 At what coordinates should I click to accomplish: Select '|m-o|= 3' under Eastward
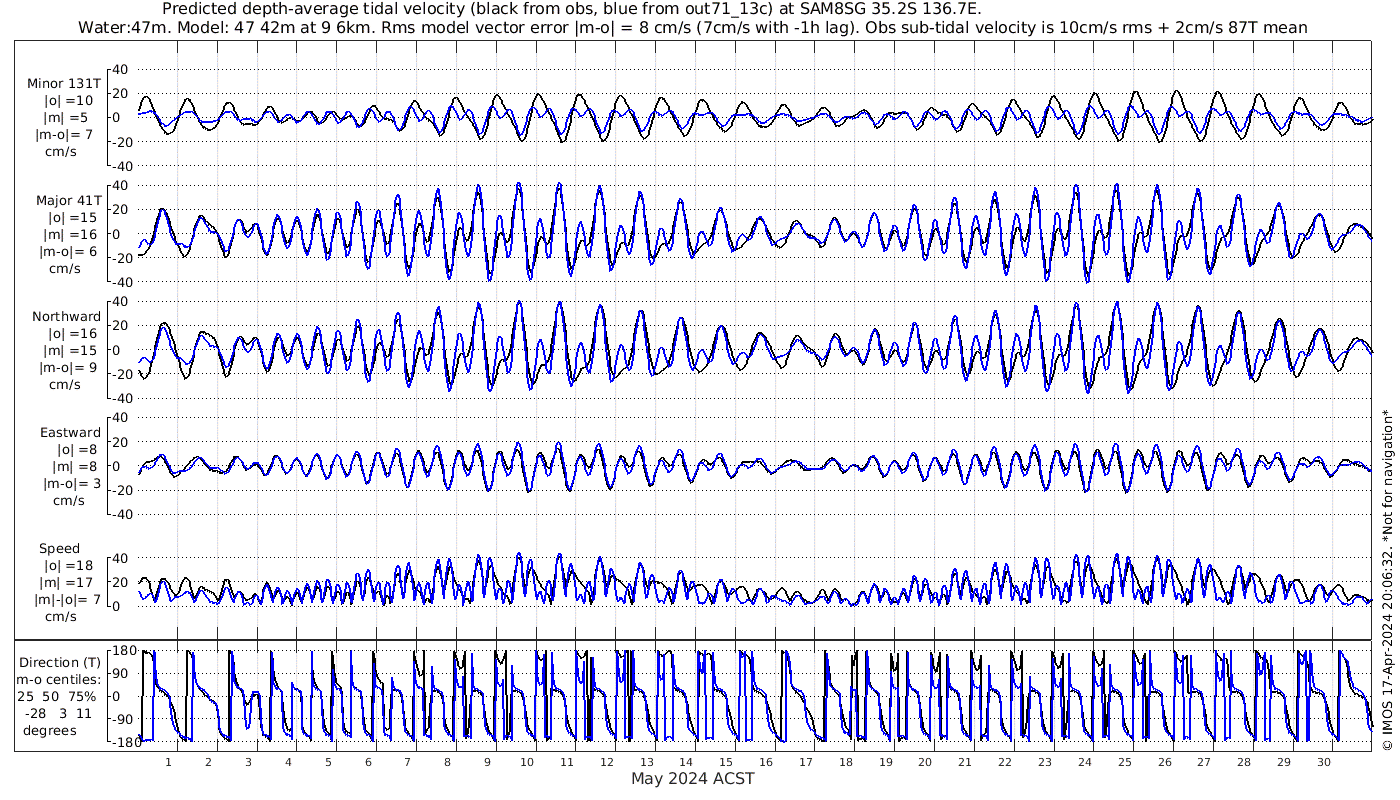70,483
